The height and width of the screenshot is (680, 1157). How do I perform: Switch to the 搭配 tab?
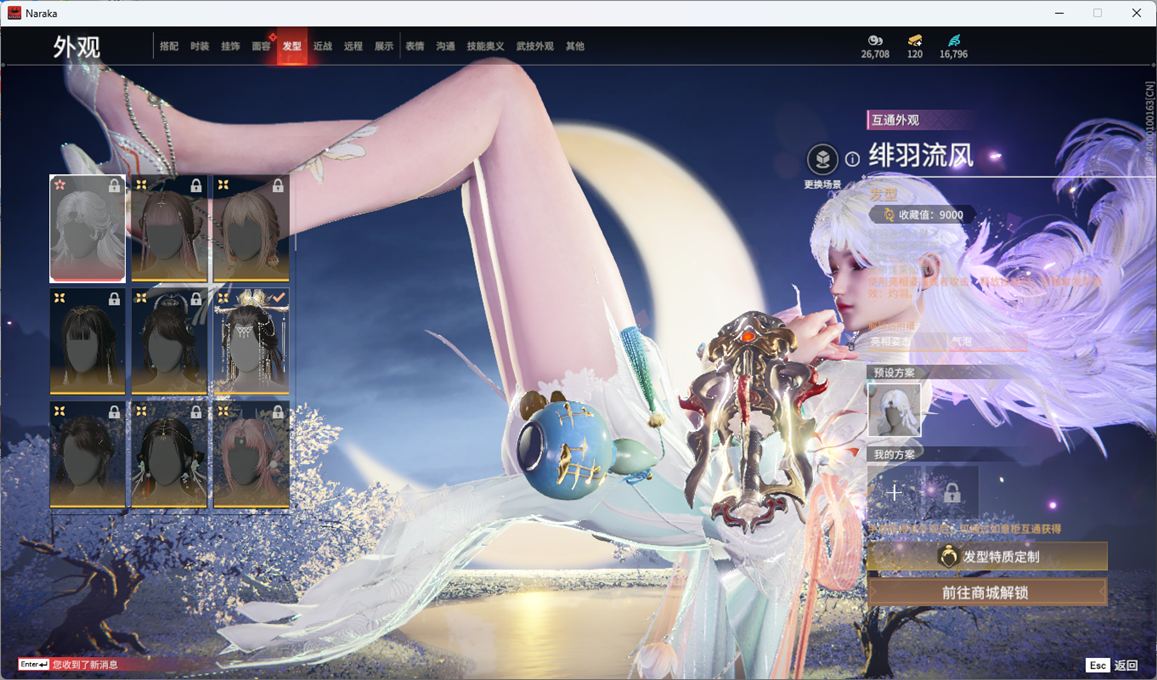(x=169, y=46)
